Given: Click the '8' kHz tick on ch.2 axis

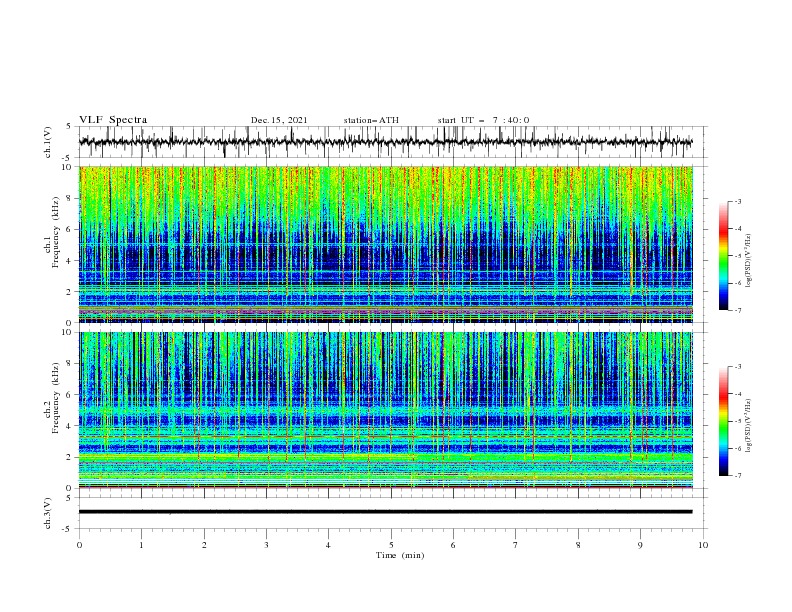Looking at the screenshot, I should click(x=71, y=364).
